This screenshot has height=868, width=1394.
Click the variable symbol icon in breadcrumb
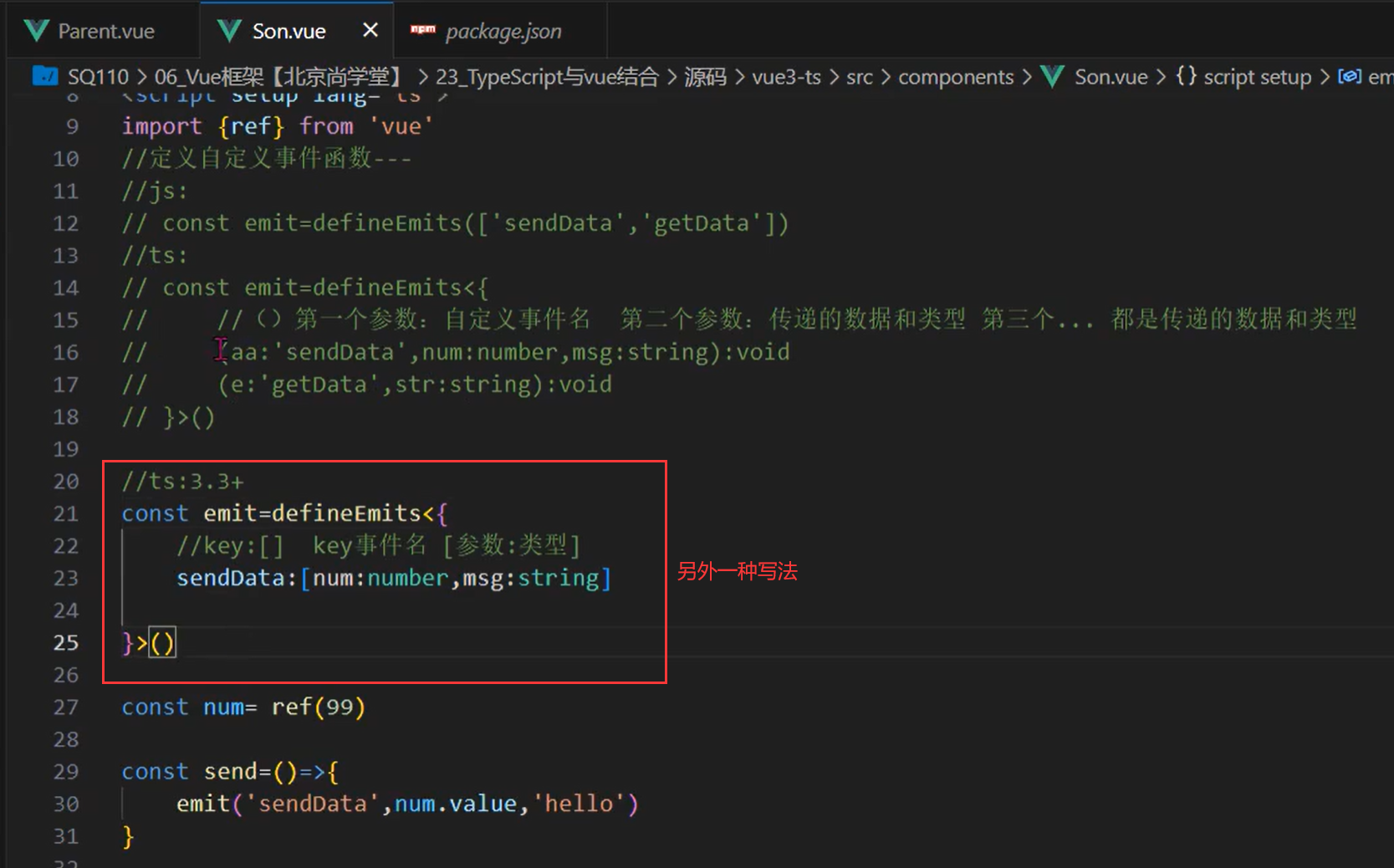pos(1349,76)
